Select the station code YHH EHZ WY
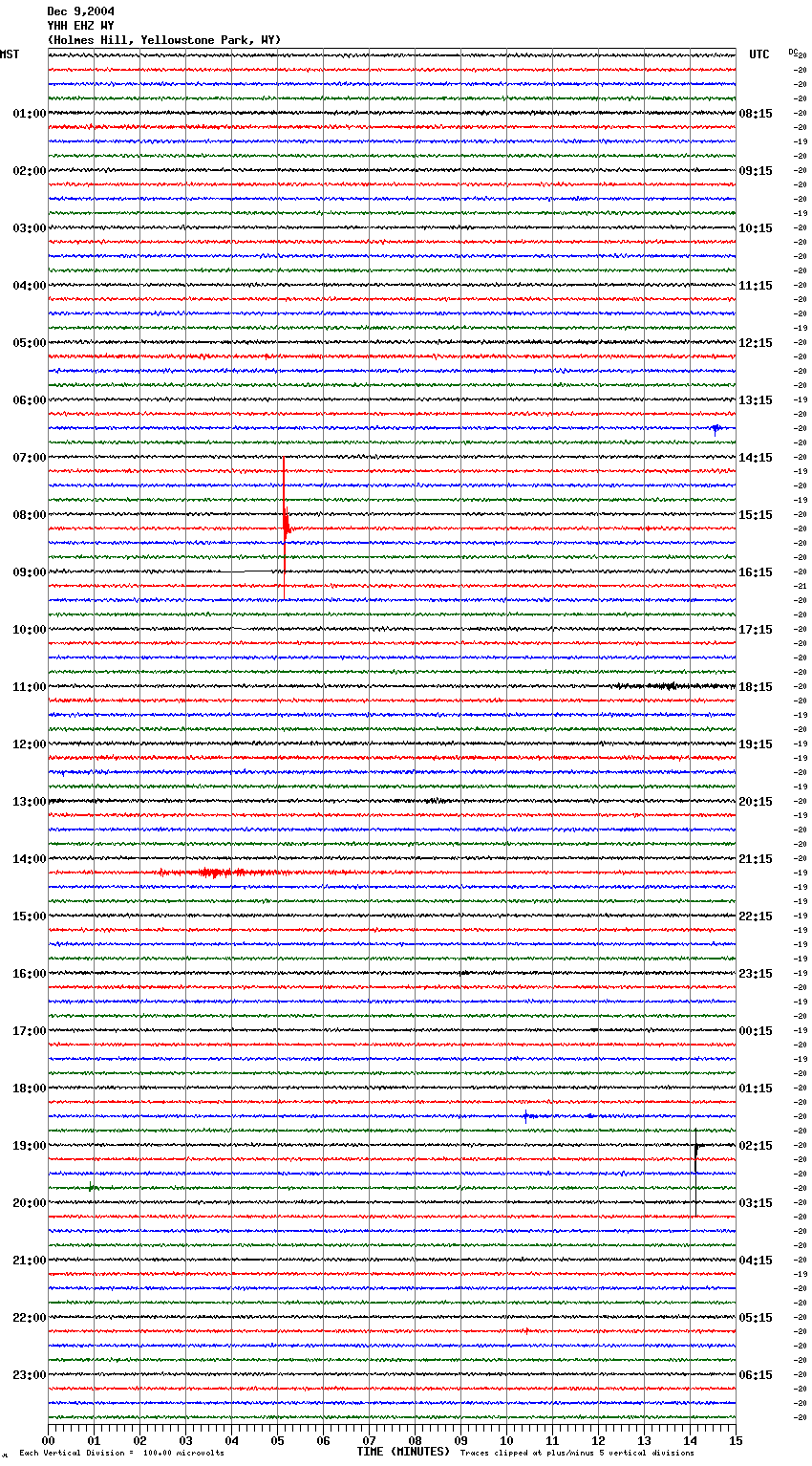Viewport: 812px width, 1466px height. (x=80, y=26)
